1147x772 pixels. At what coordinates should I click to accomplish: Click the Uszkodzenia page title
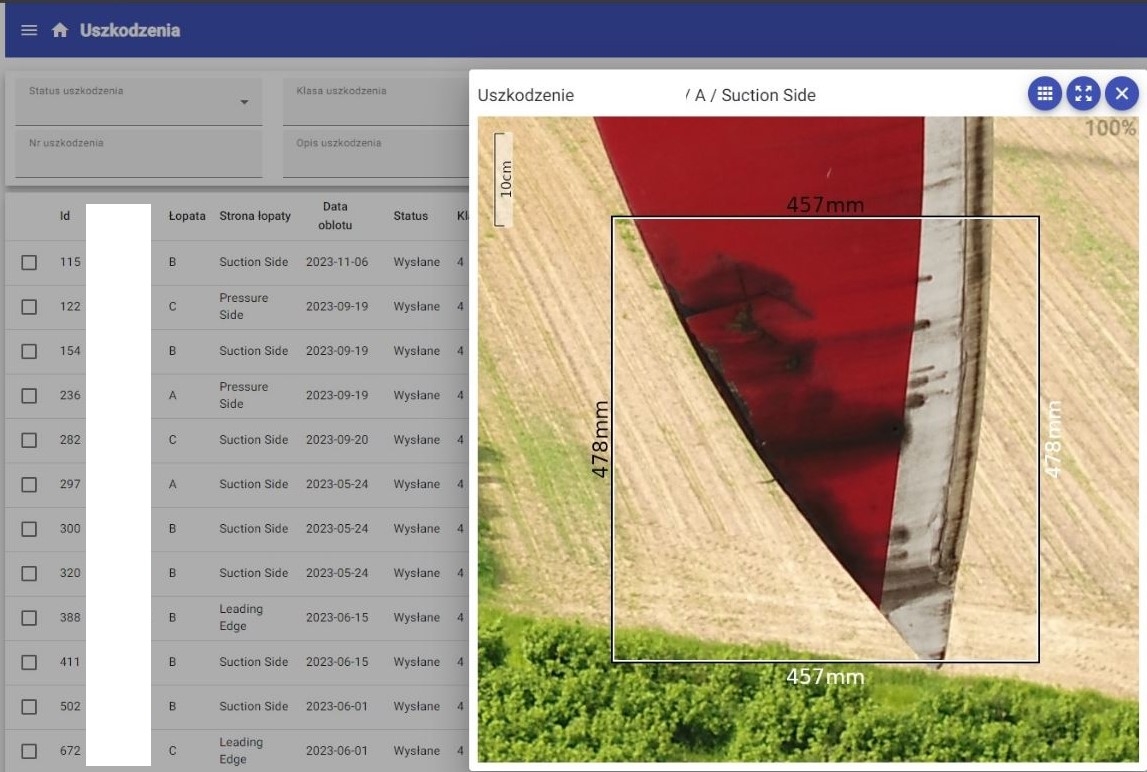130,30
